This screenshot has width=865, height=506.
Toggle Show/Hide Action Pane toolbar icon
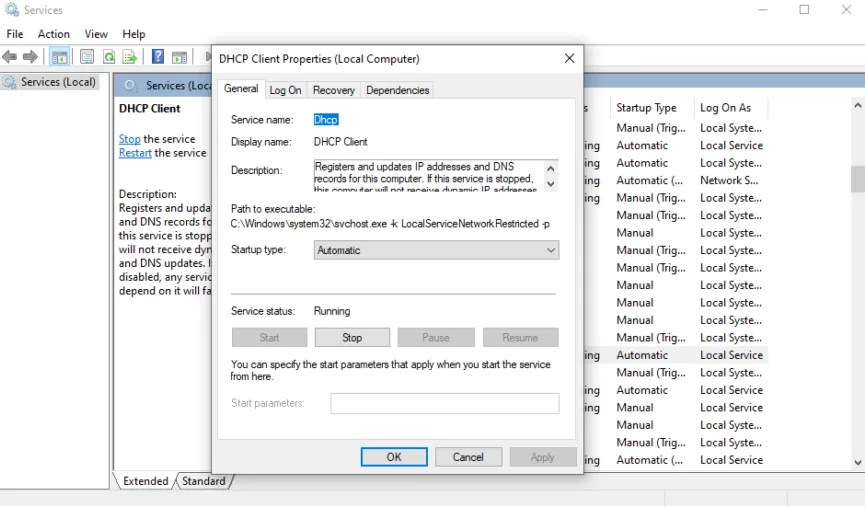coord(179,56)
